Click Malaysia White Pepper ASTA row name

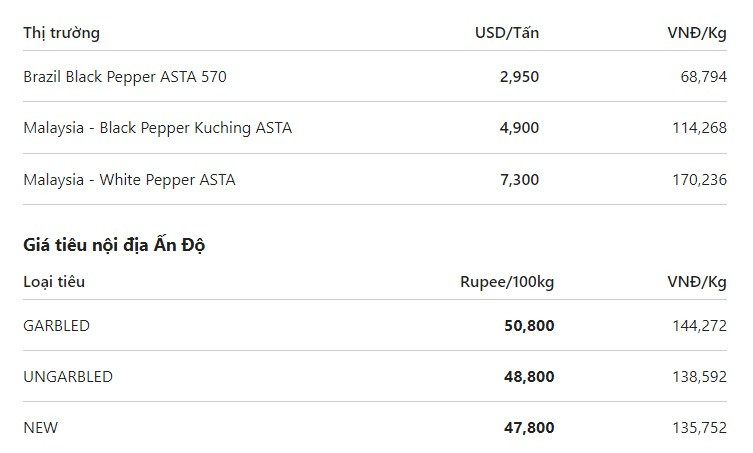(x=129, y=180)
